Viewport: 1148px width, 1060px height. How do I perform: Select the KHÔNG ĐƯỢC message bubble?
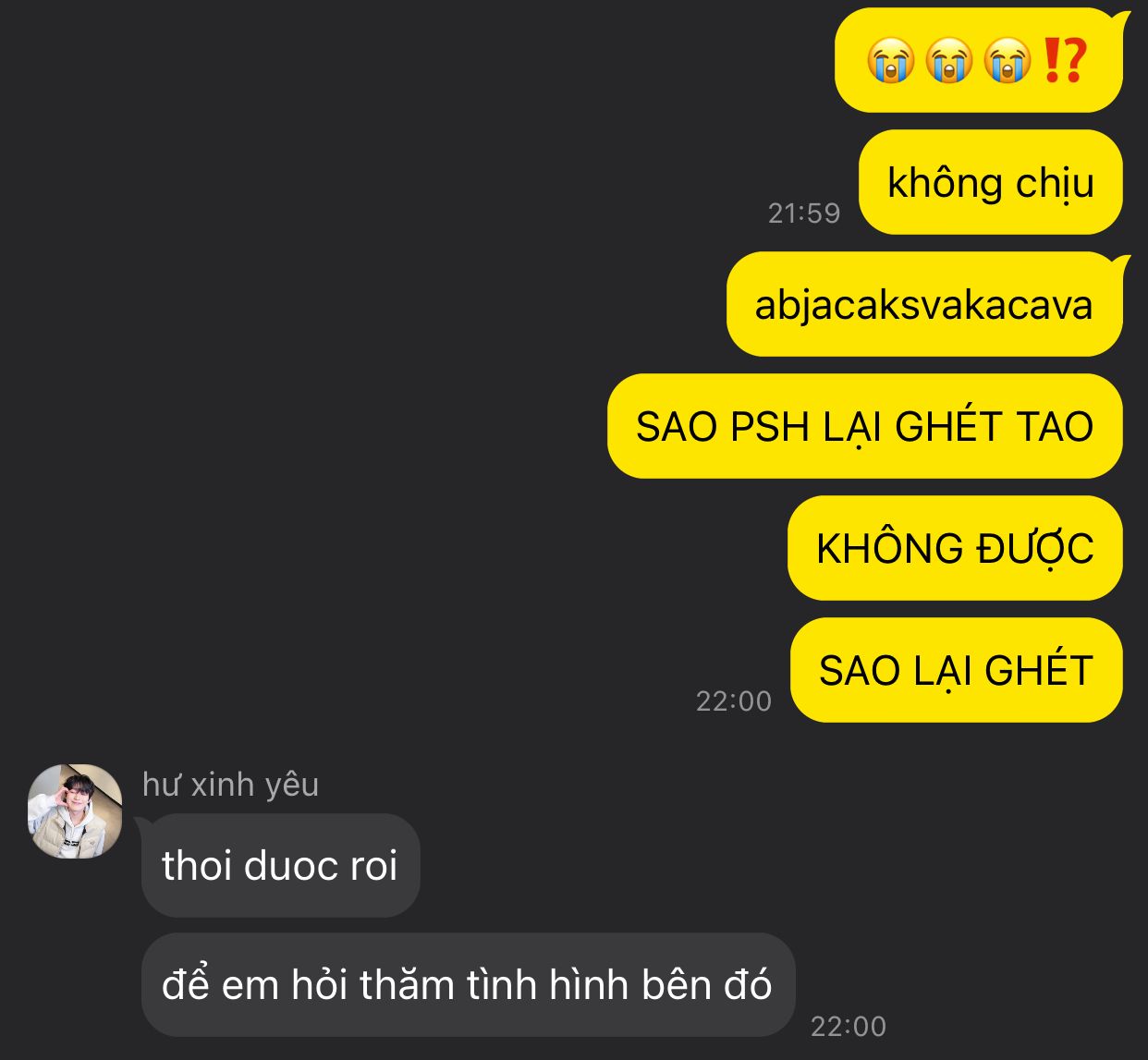[955, 548]
